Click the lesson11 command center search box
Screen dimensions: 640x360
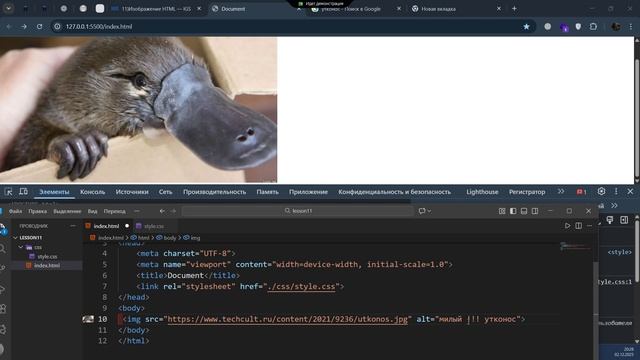(298, 211)
